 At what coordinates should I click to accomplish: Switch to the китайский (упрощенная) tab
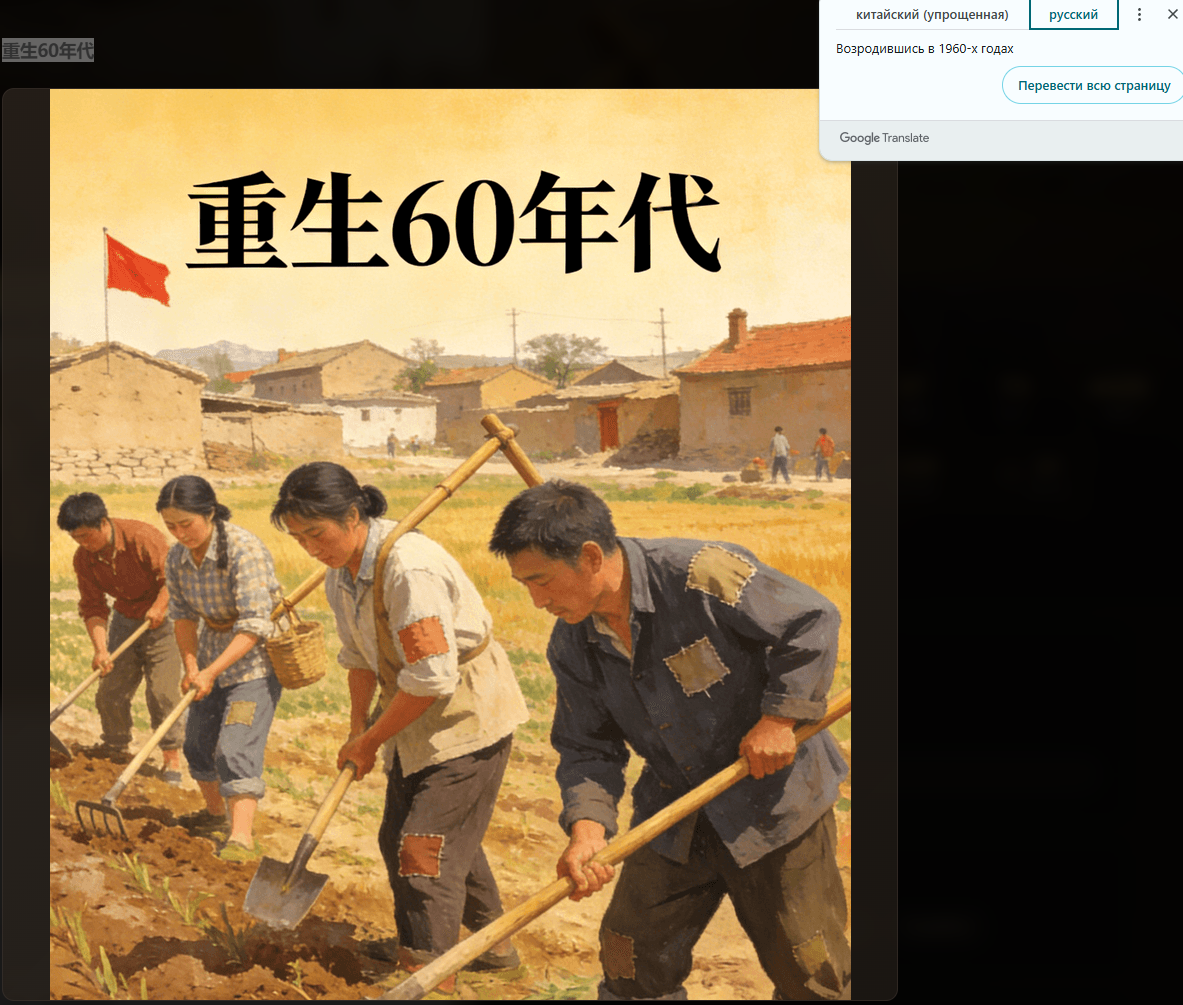pos(932,15)
